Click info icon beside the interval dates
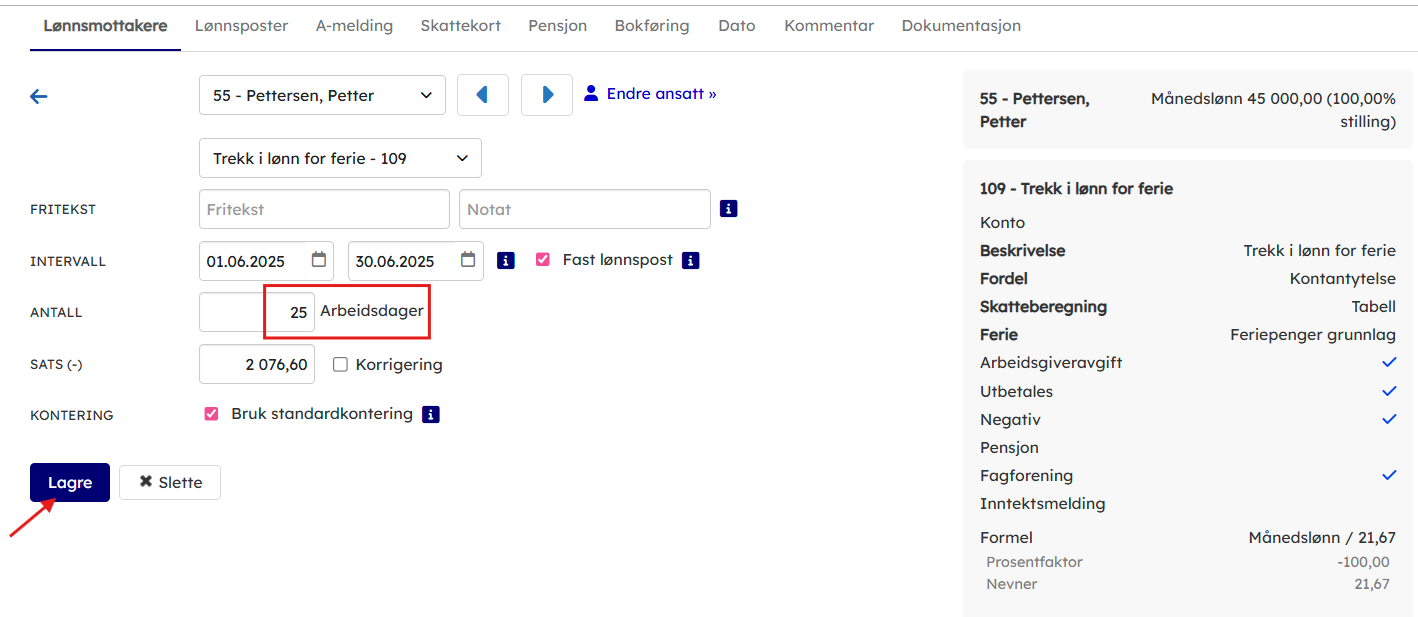Image resolution: width=1418 pixels, height=617 pixels. 506,261
